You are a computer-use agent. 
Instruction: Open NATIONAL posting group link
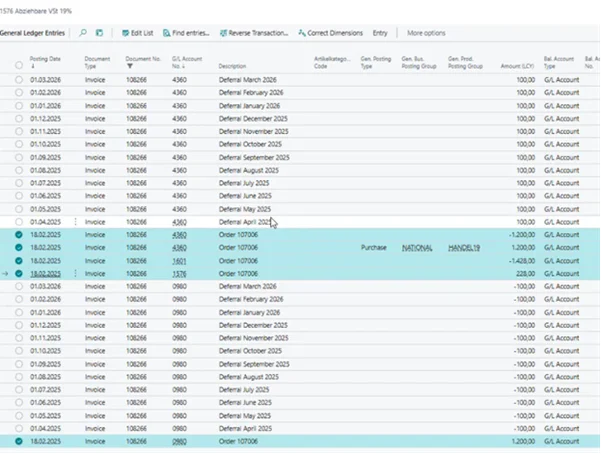(x=417, y=248)
